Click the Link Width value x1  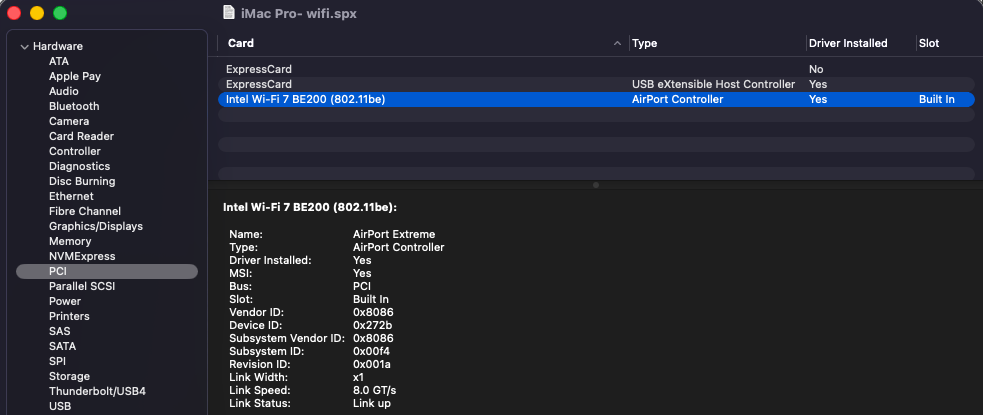click(x=359, y=377)
